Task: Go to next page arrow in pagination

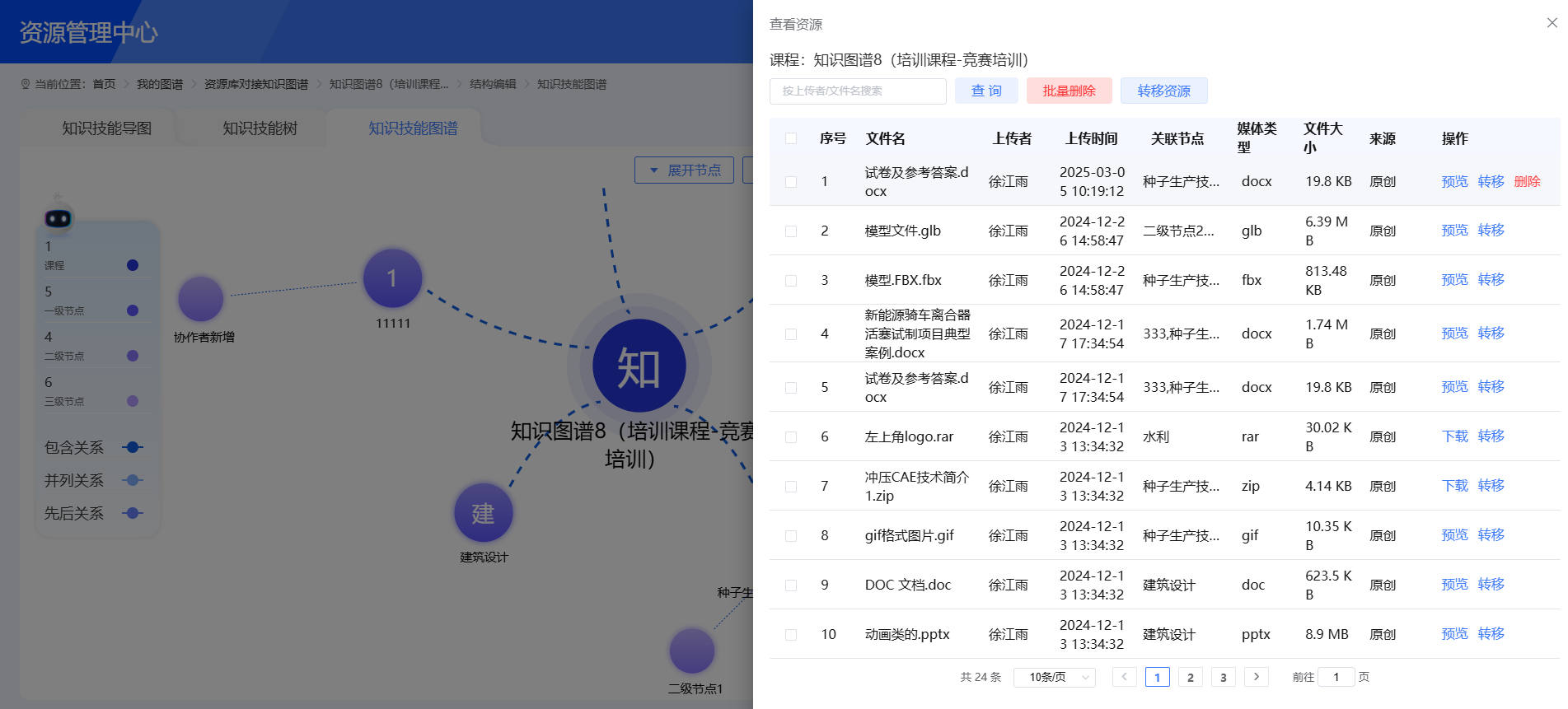Action: (x=1256, y=677)
